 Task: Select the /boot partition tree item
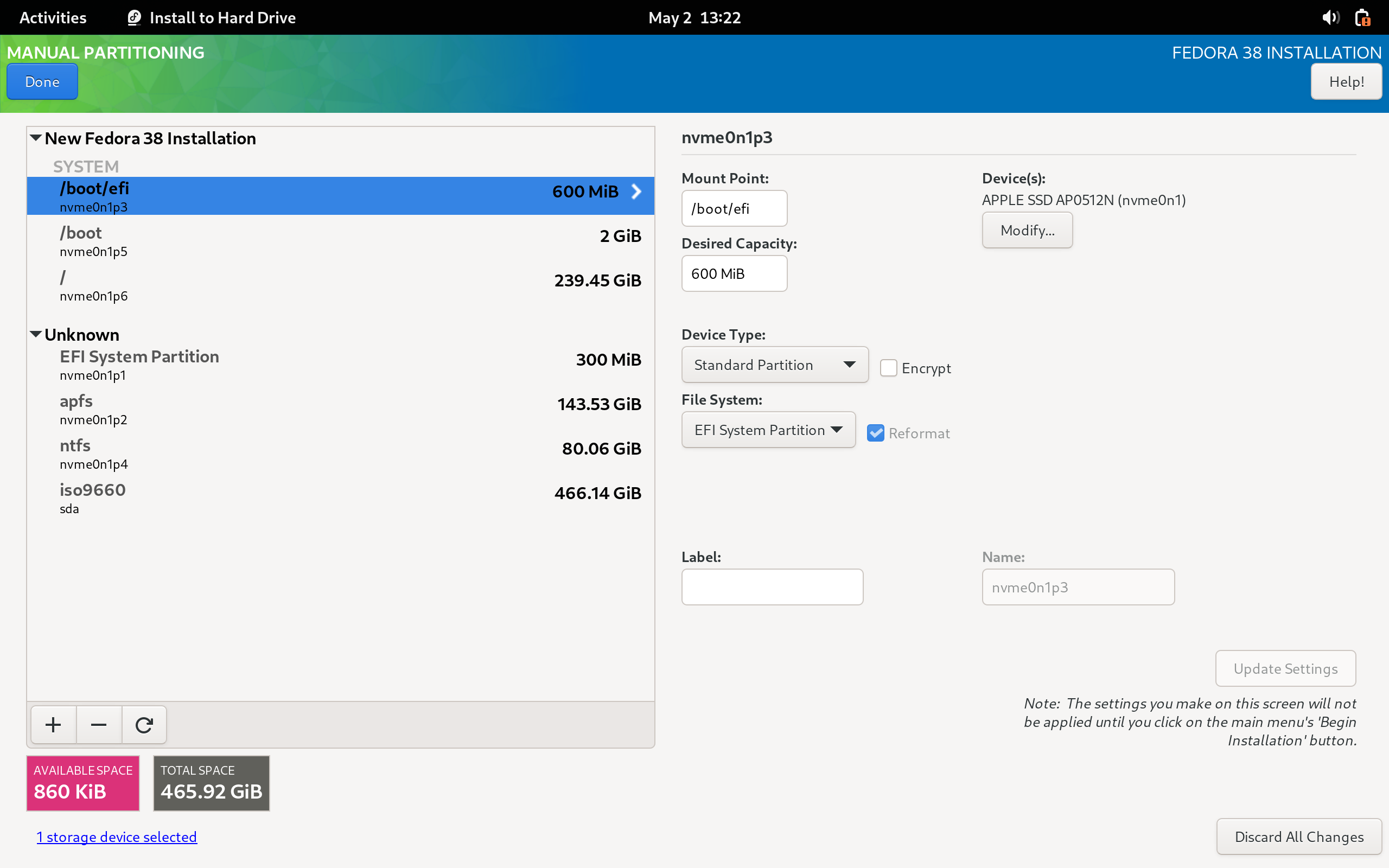(x=340, y=240)
